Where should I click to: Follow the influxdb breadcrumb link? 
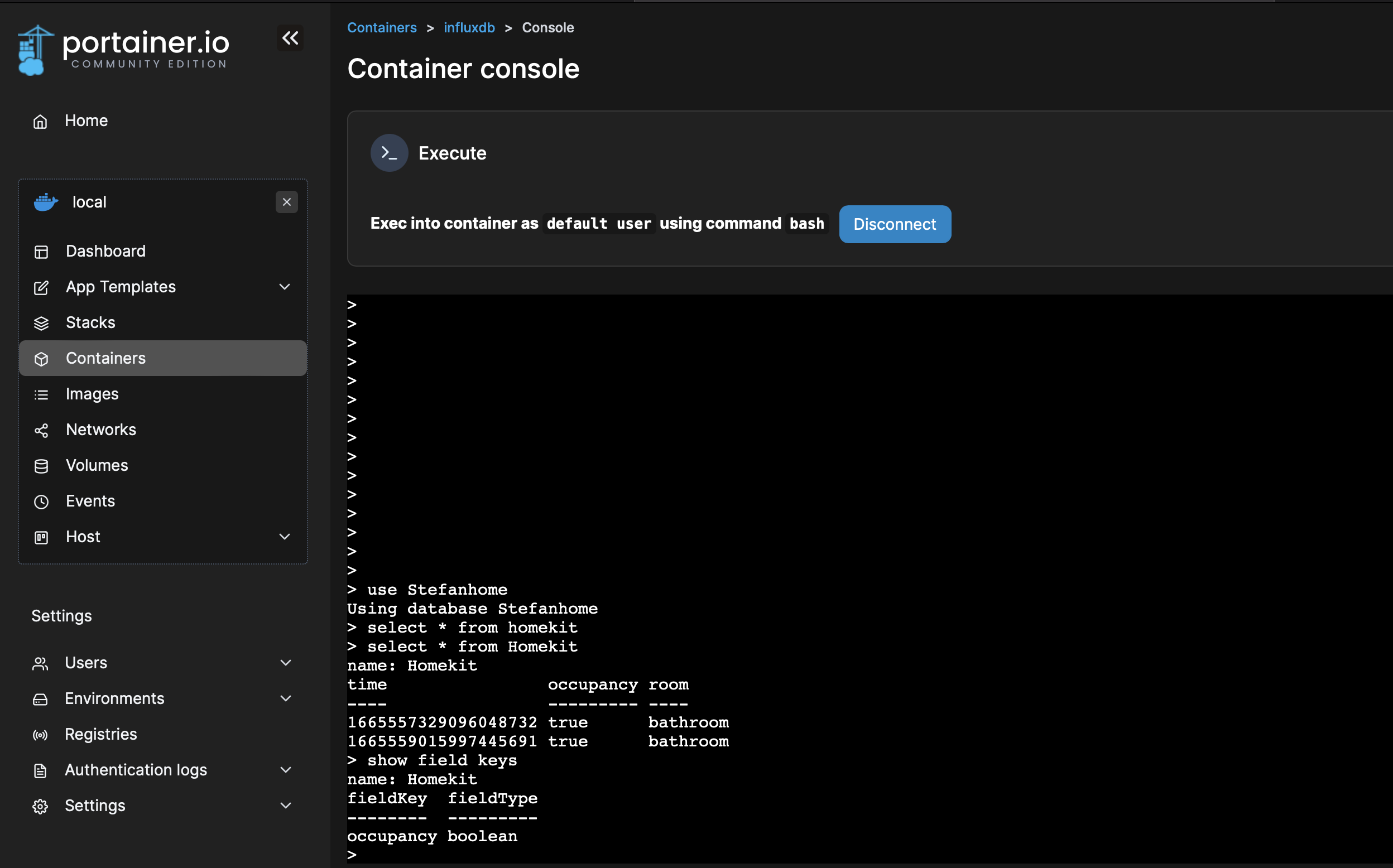coord(469,27)
